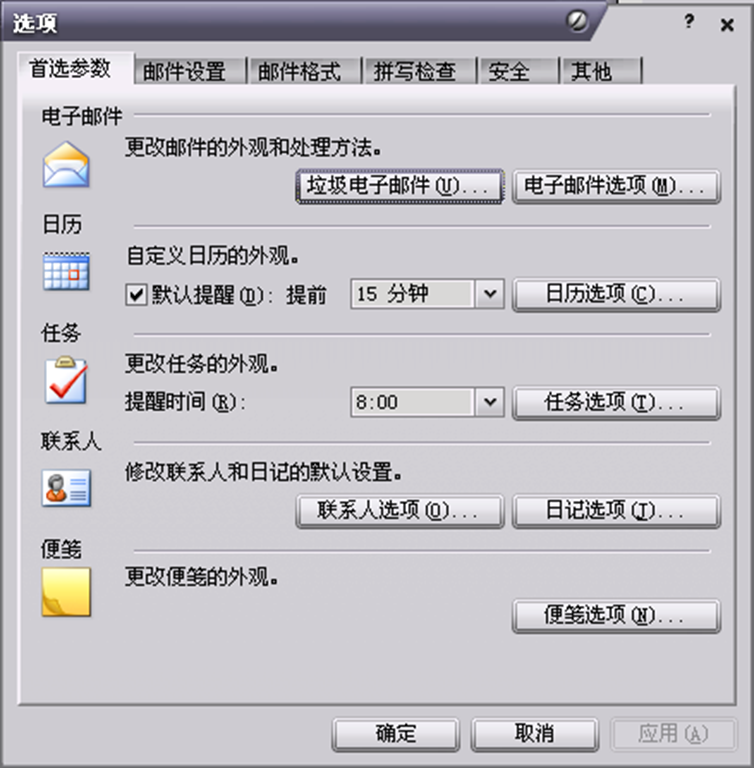Expand the 15 分钟 reminder dropdown
This screenshot has height=768, width=754.
click(x=489, y=294)
